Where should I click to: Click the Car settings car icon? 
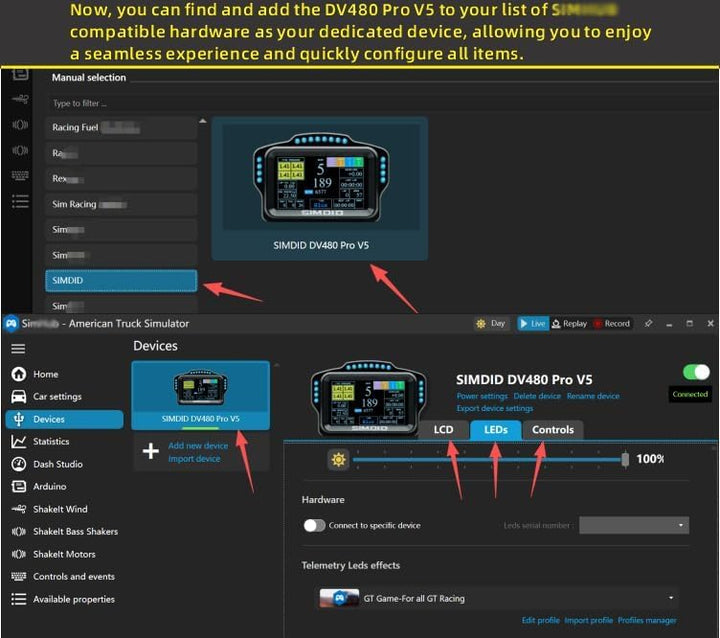[x=19, y=396]
